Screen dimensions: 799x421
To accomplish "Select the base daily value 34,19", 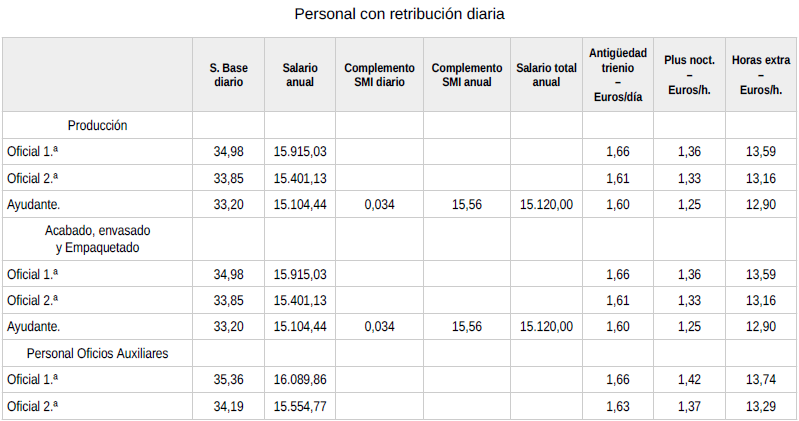I will point(229,406).
